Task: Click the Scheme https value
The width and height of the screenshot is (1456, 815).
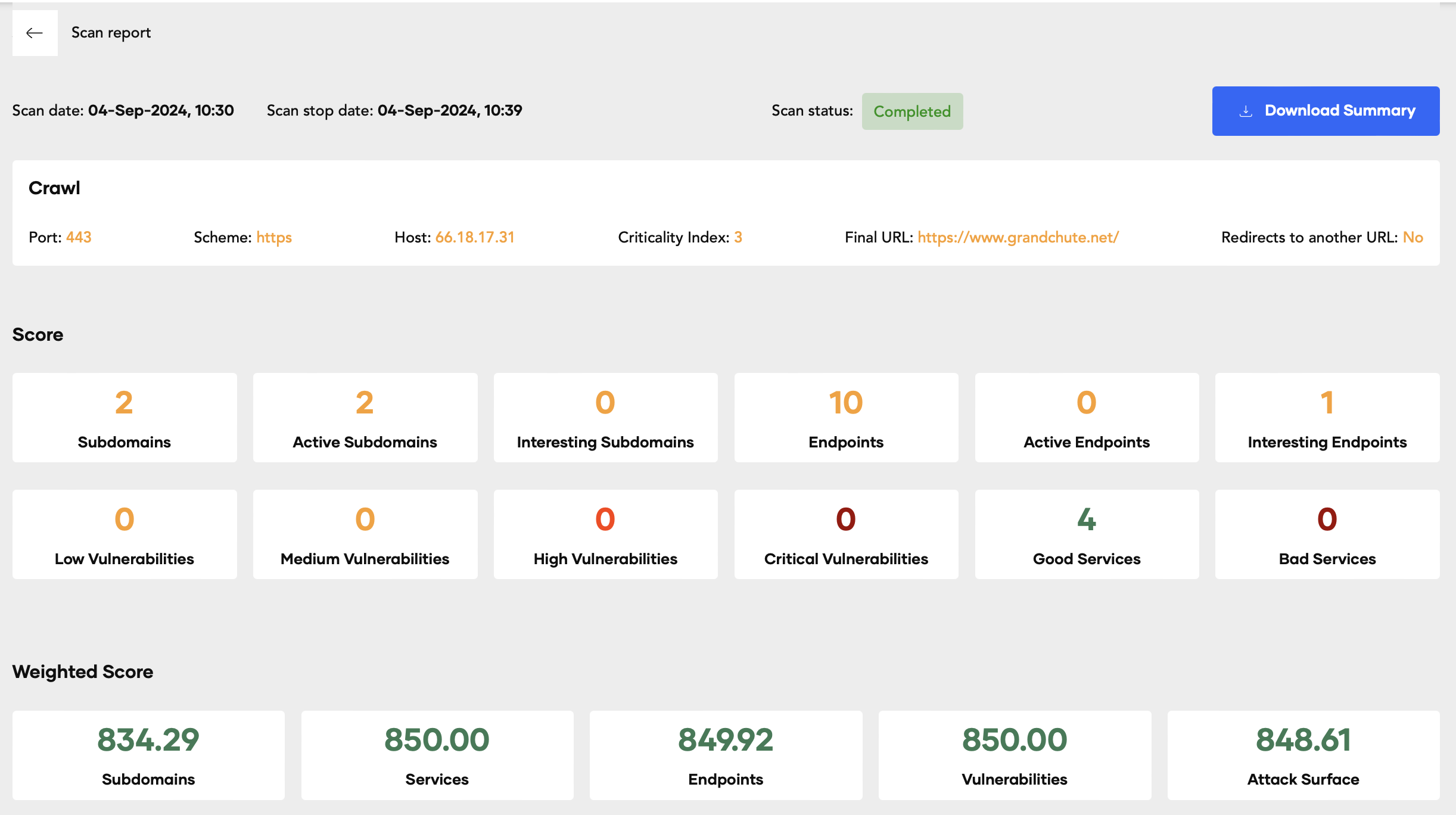Action: (x=274, y=237)
